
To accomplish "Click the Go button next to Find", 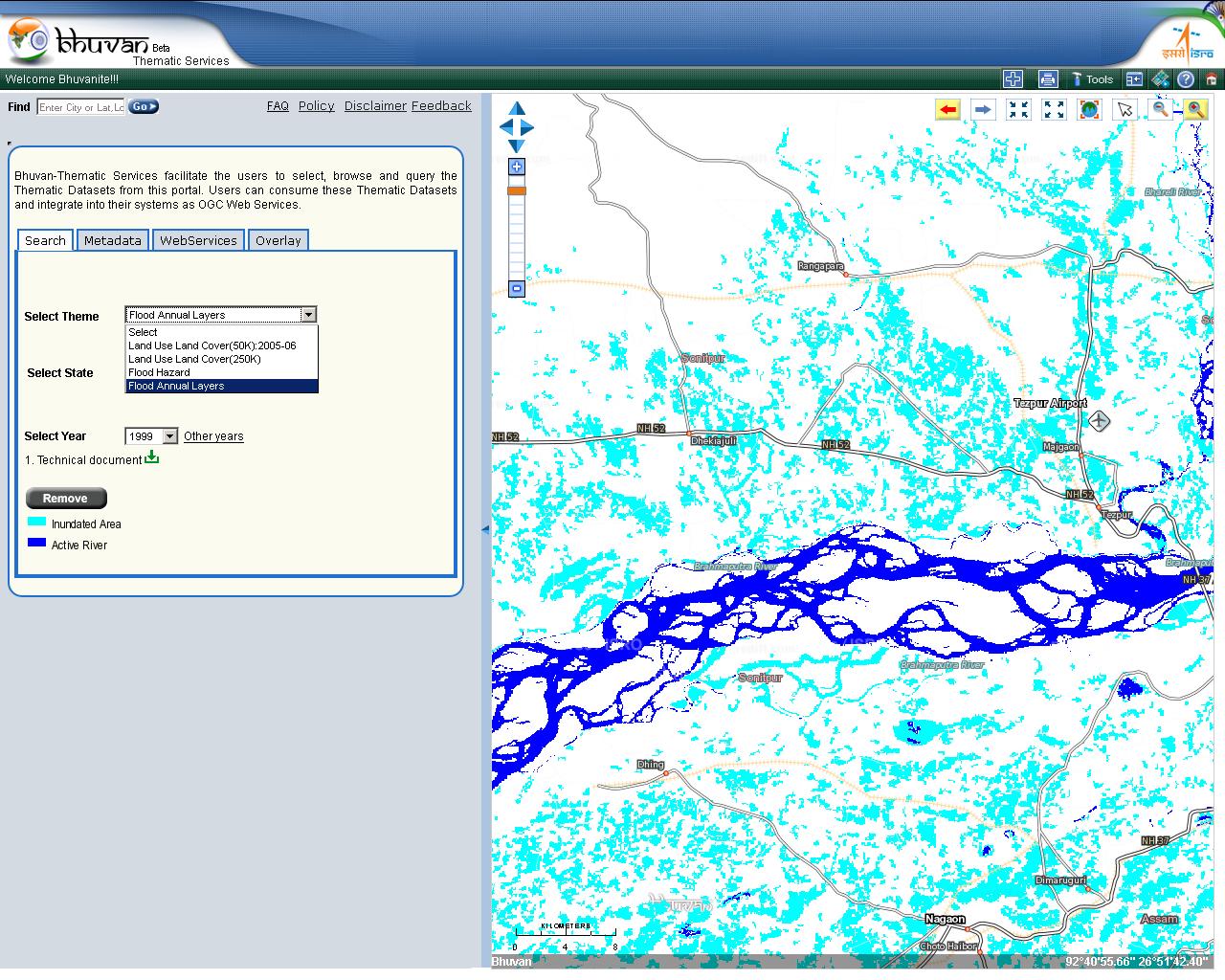I will [144, 106].
